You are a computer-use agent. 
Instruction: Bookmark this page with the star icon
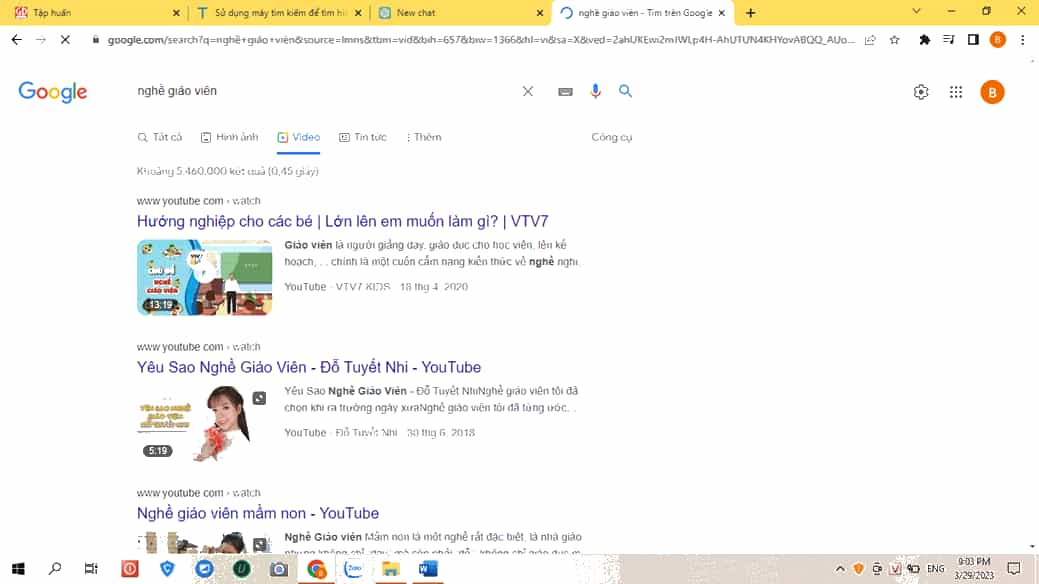tap(895, 40)
